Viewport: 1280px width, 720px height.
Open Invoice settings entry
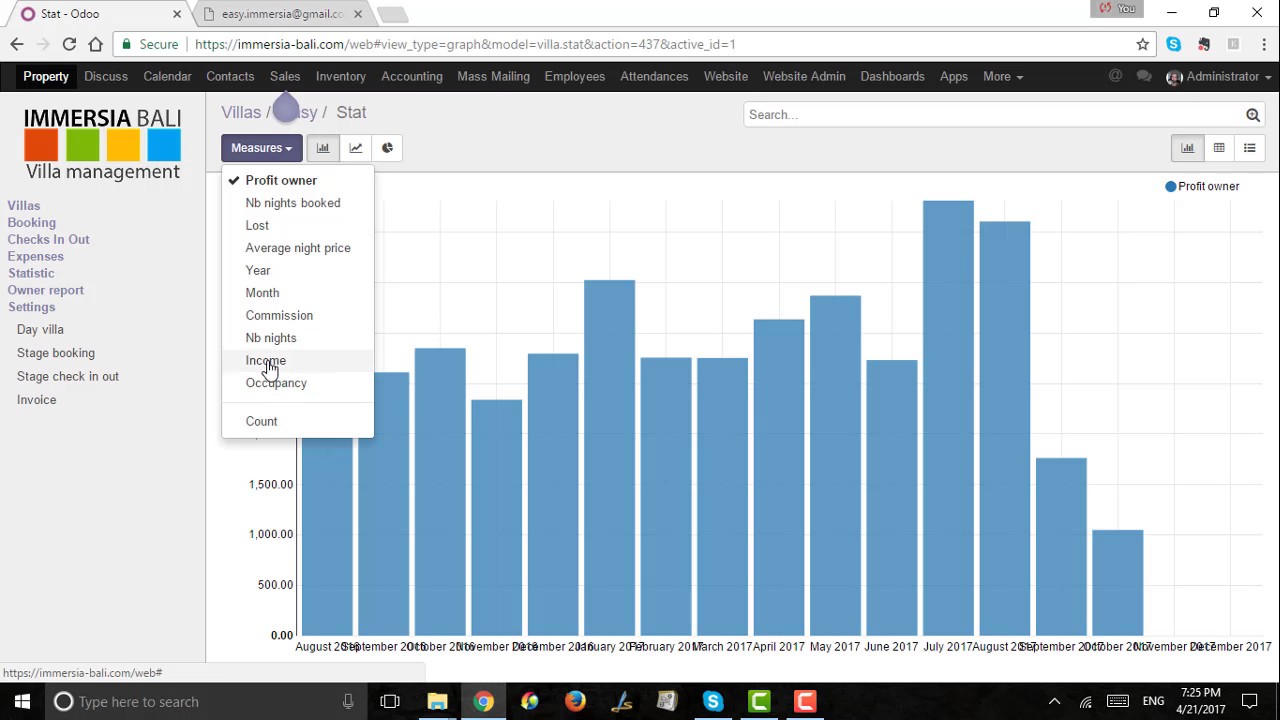36,400
